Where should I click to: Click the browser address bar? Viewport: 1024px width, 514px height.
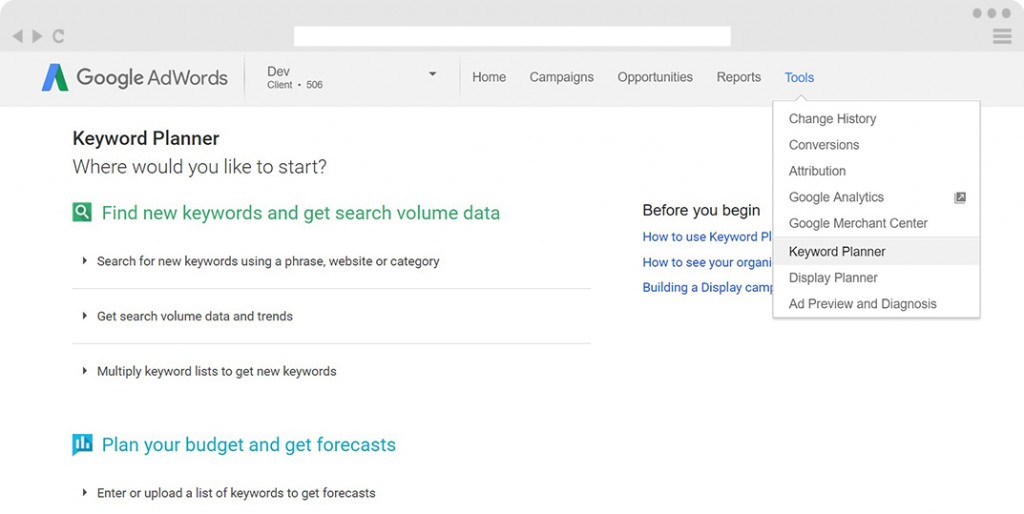[512, 36]
